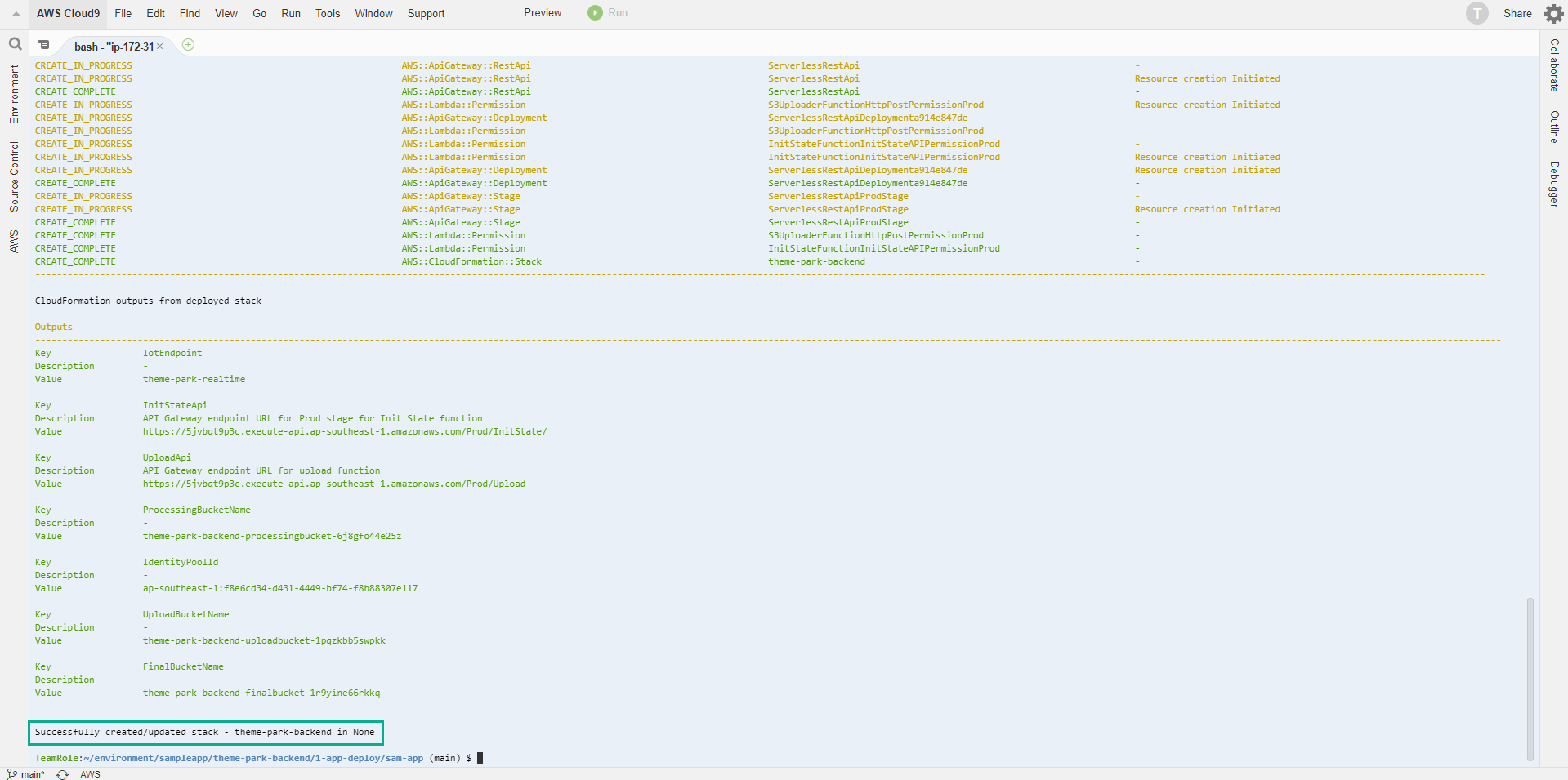Open the Source Control side panel
This screenshot has height=780, width=1568.
(14, 176)
